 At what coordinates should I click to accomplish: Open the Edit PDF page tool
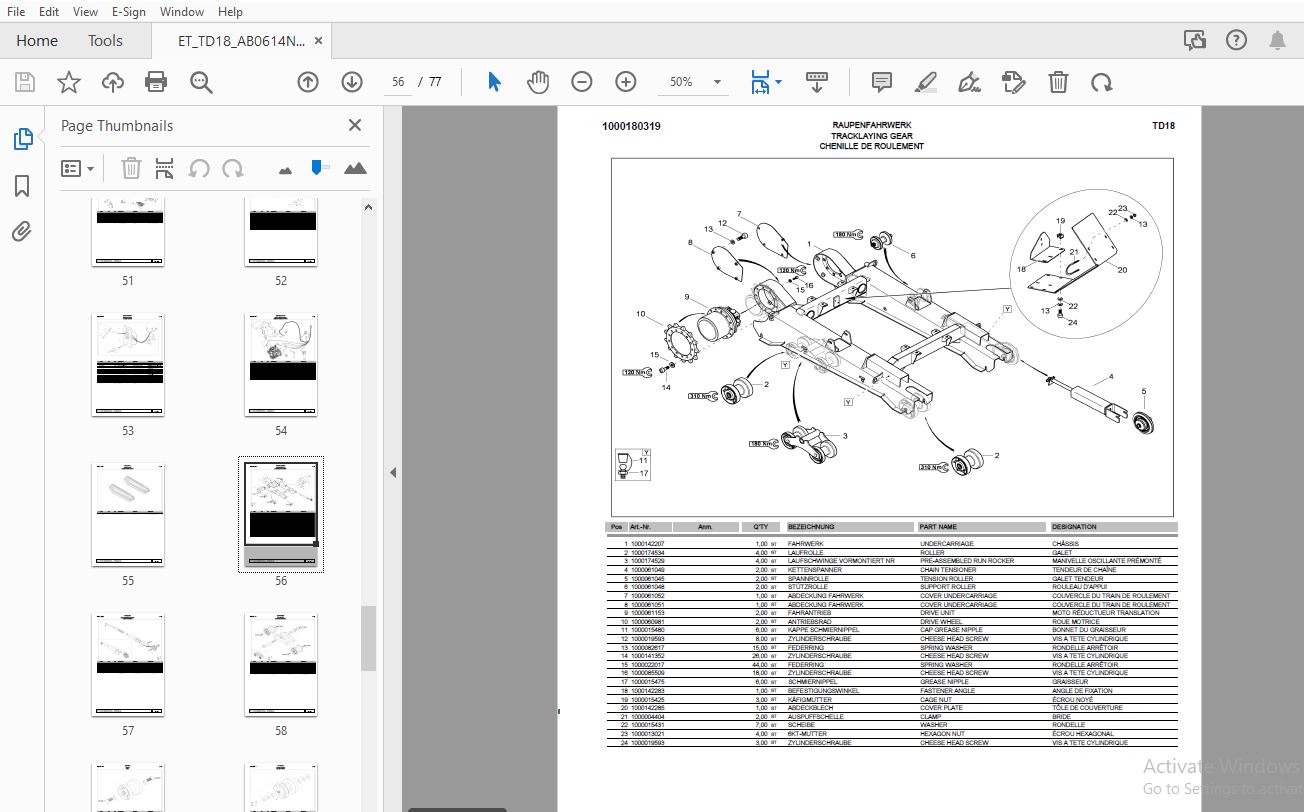pos(1013,82)
